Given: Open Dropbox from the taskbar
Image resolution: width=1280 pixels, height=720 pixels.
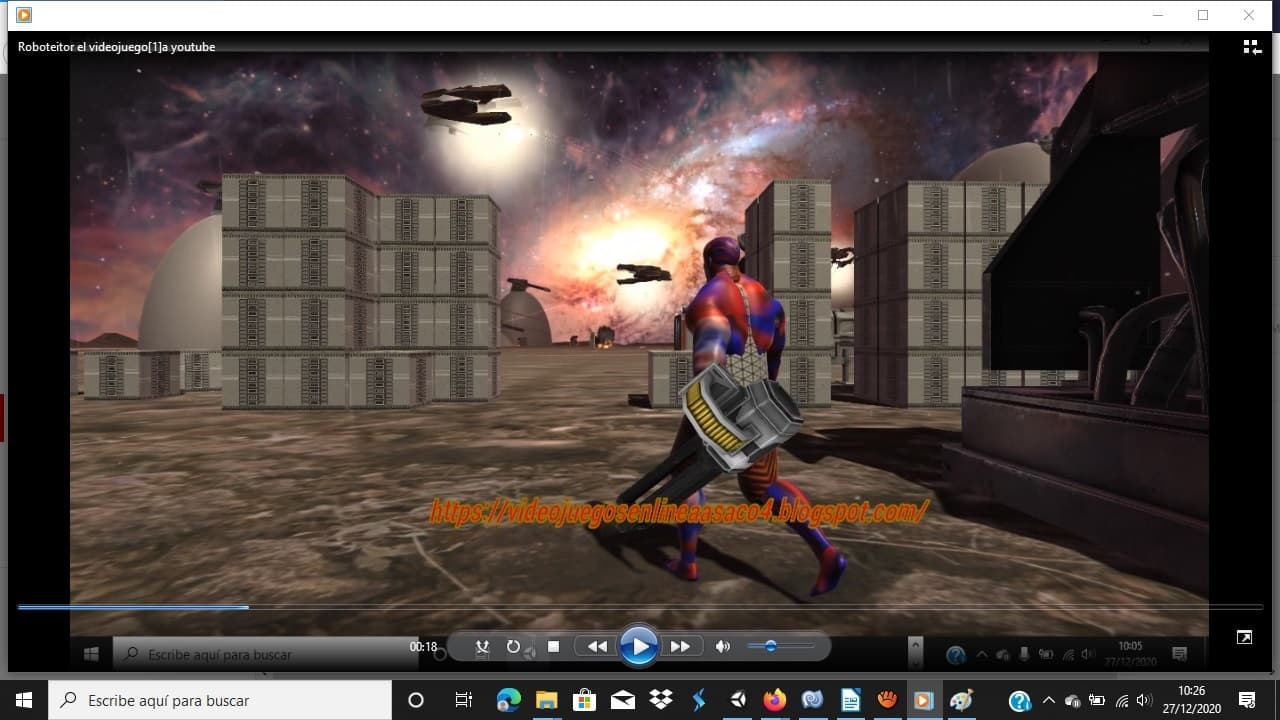Looking at the screenshot, I should coord(660,700).
